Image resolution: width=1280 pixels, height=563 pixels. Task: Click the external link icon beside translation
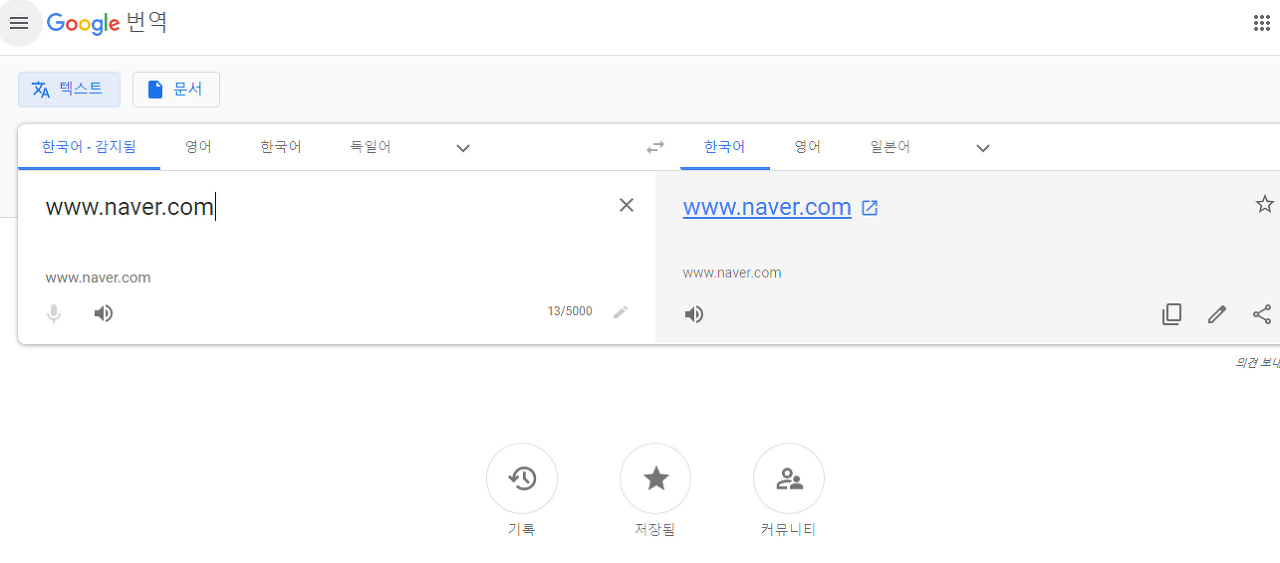[870, 208]
